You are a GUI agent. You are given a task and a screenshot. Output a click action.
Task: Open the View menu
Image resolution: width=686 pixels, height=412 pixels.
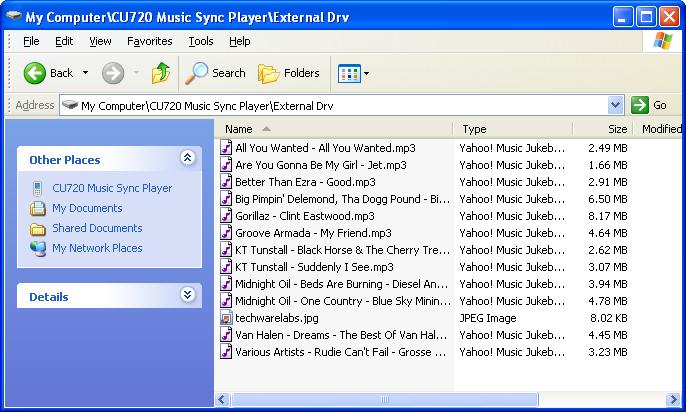(x=100, y=41)
